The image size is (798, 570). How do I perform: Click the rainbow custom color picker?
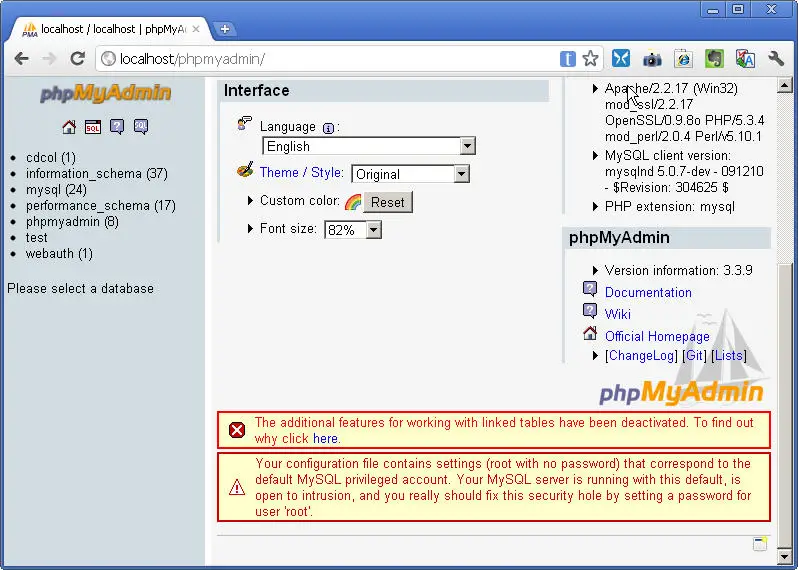353,202
